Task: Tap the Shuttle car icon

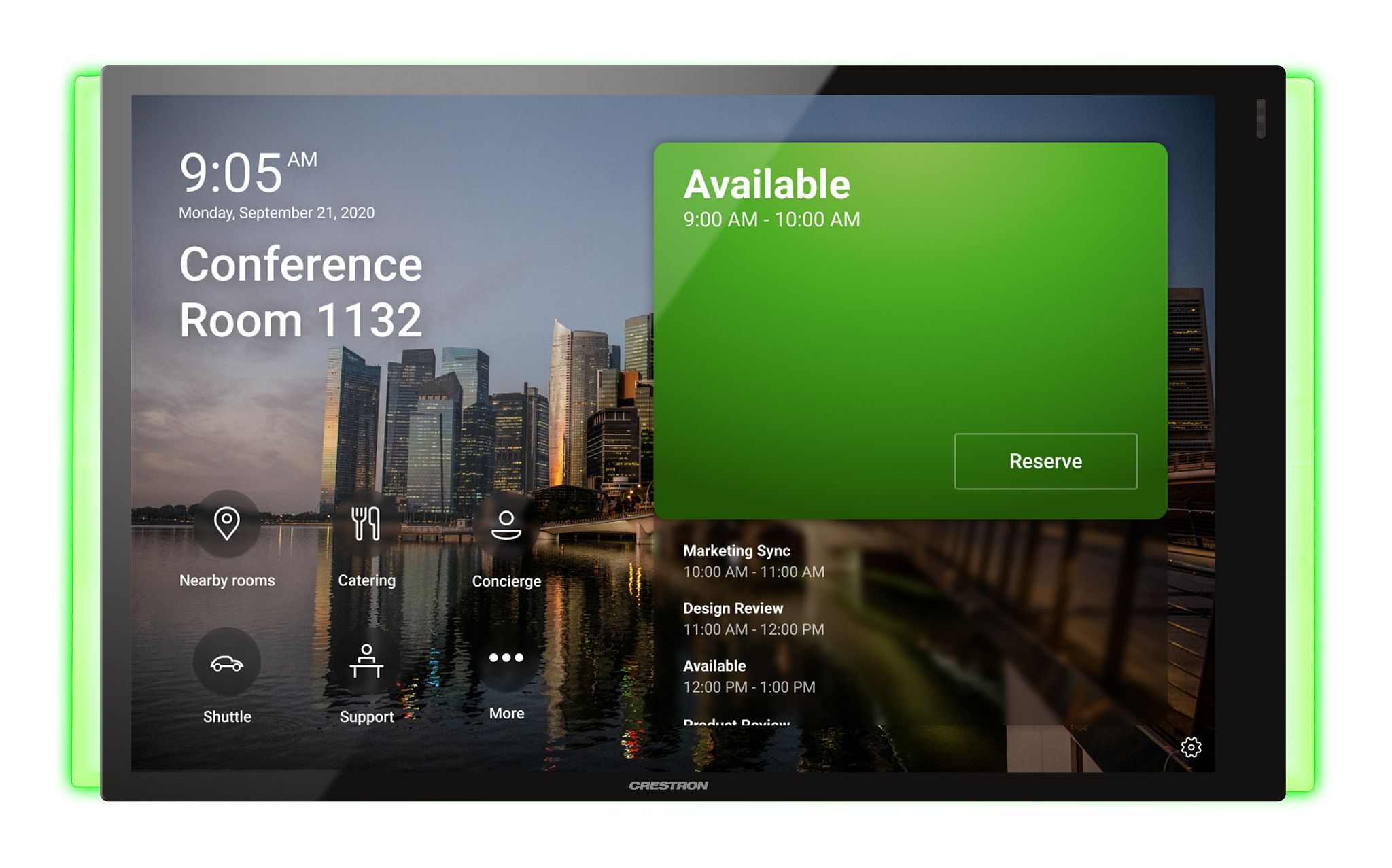Action: [227, 662]
